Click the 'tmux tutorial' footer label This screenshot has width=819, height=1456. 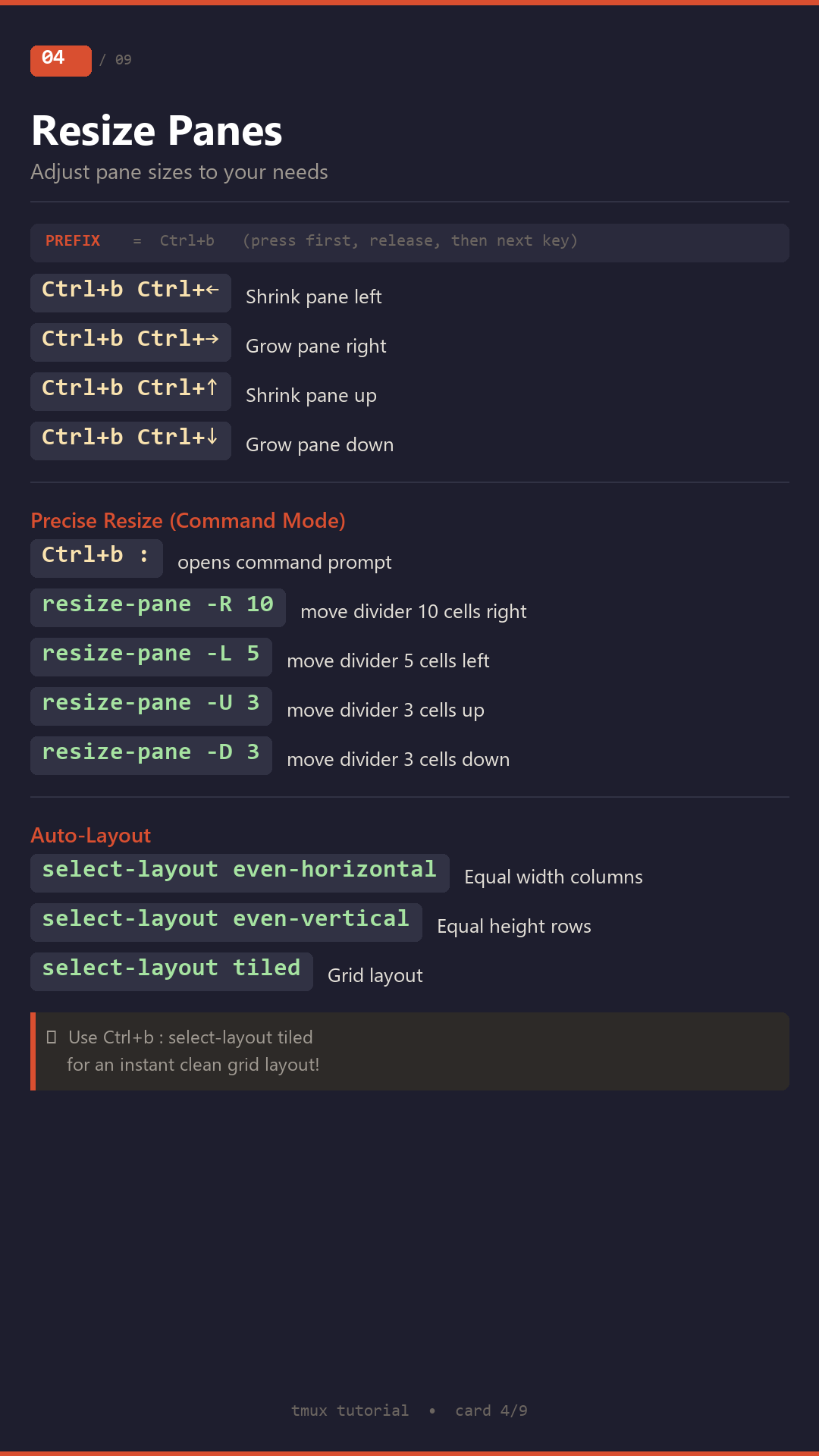pyautogui.click(x=350, y=1410)
